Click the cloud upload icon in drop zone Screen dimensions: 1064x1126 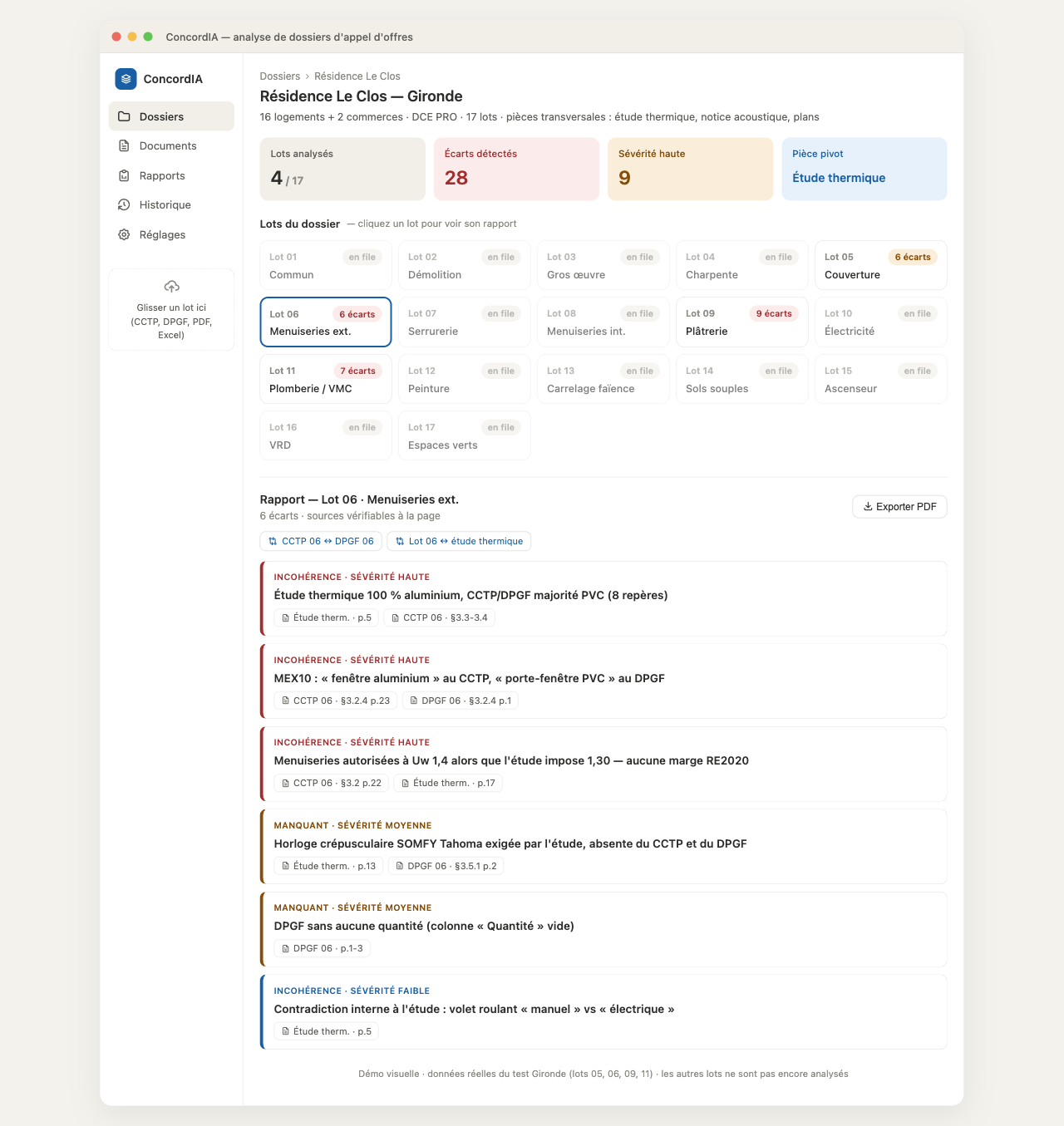171,287
